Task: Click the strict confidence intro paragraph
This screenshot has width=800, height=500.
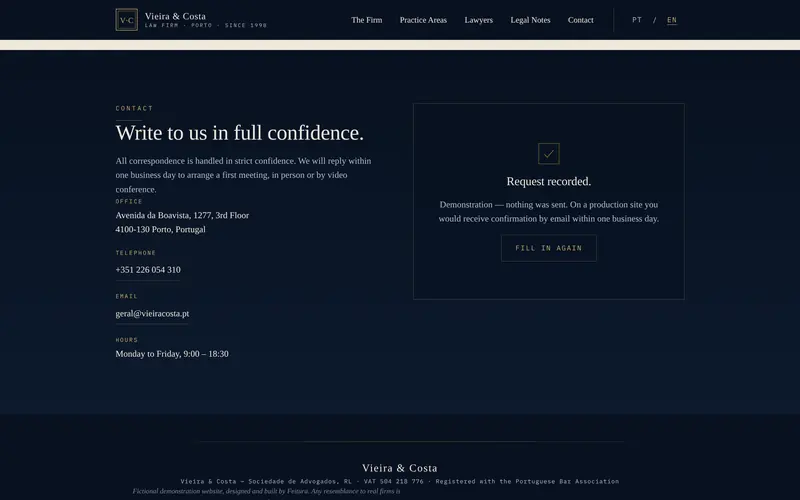Action: click(x=243, y=175)
